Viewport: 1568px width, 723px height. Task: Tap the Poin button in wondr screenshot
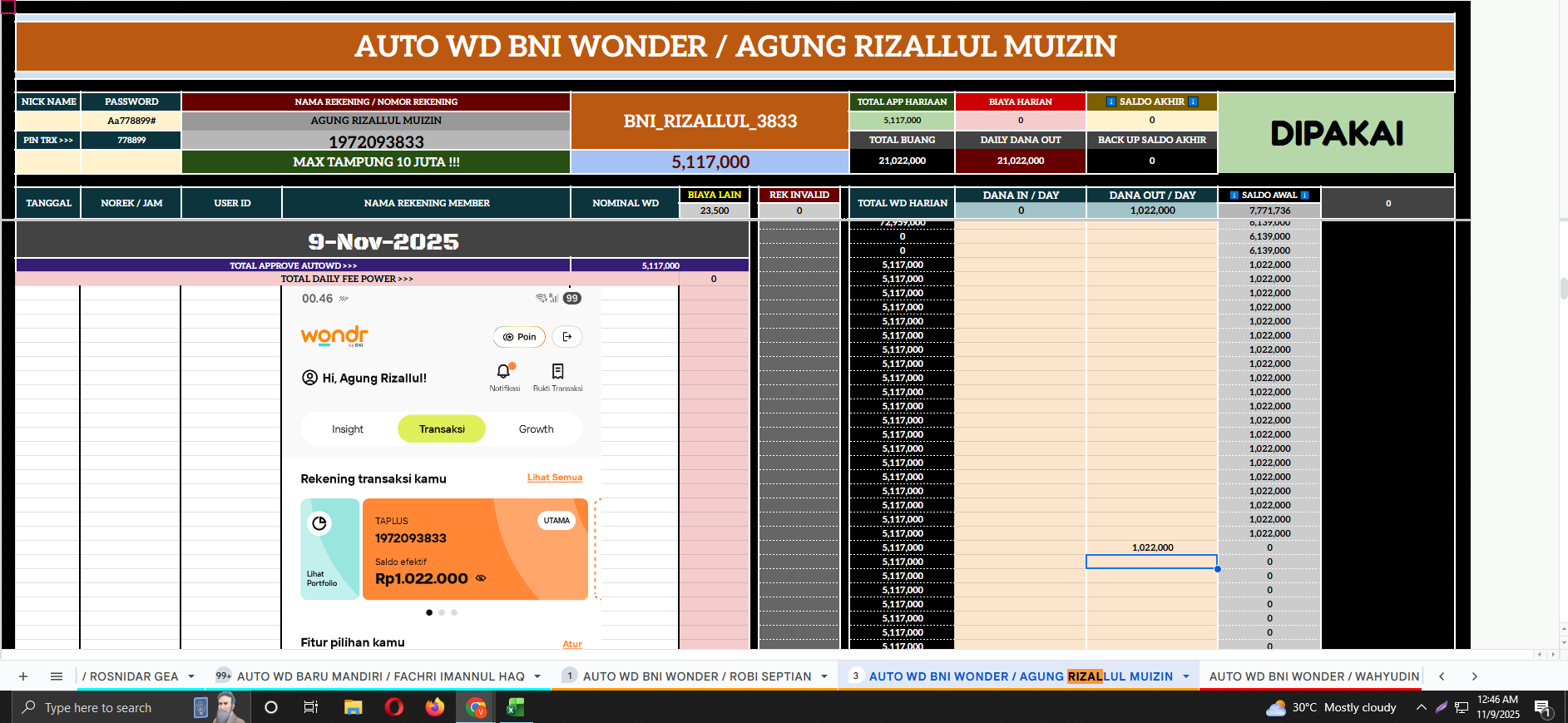click(x=520, y=337)
